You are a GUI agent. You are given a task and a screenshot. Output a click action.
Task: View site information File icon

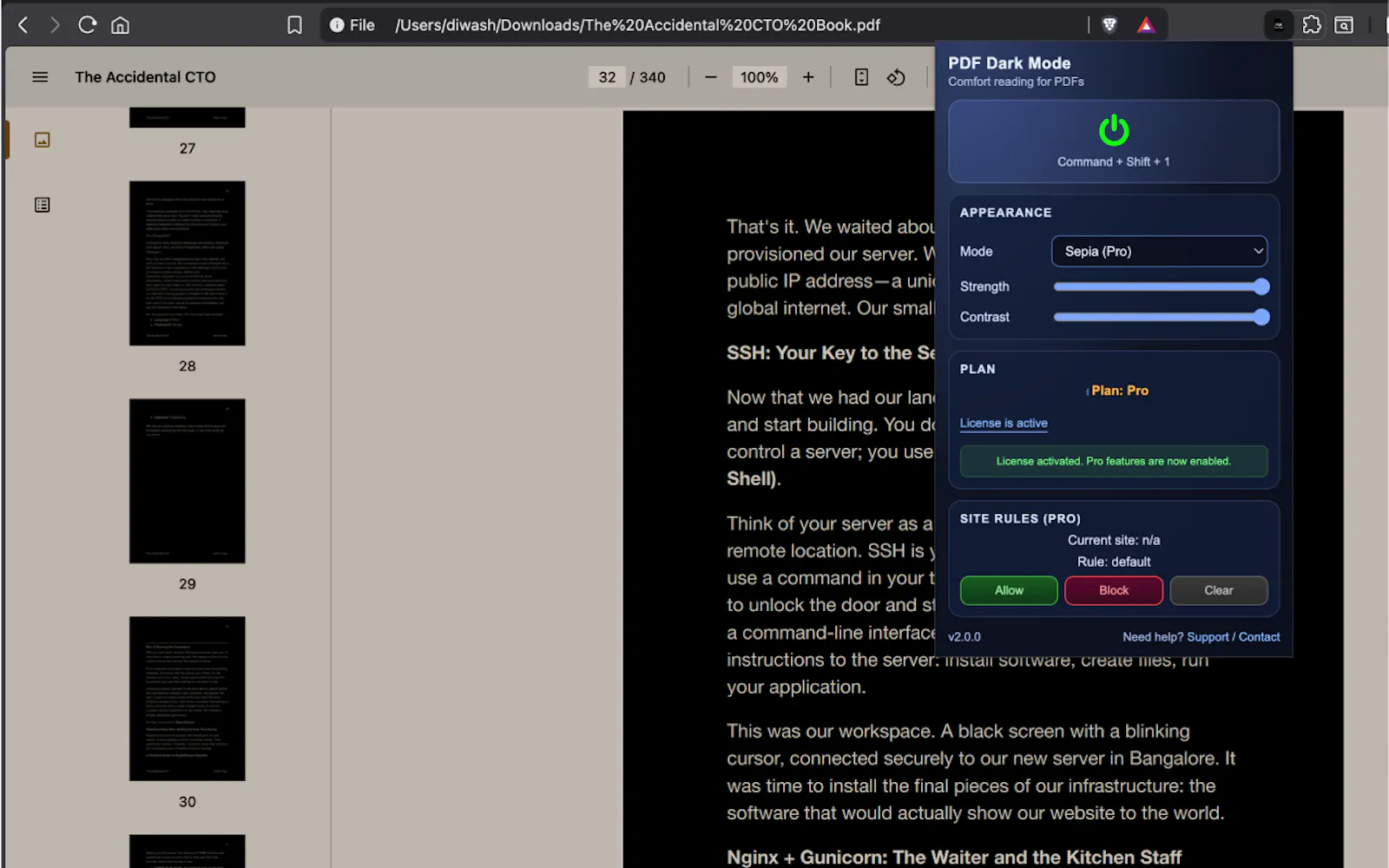[x=352, y=25]
